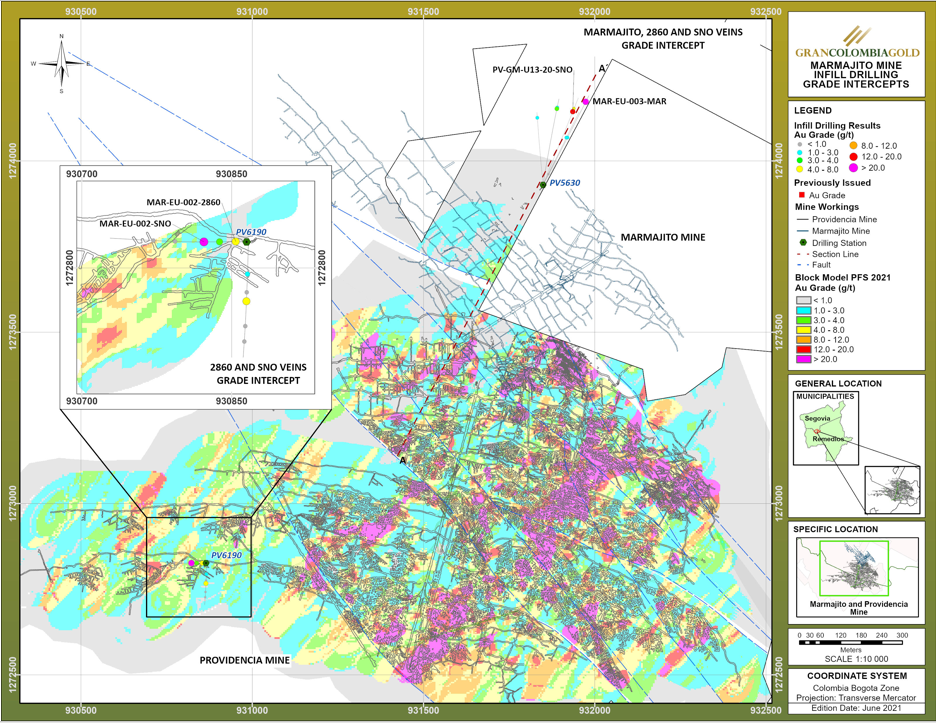Select the magenta '> 20.0' legend dot
Image resolution: width=936 pixels, height=723 pixels.
pos(854,168)
